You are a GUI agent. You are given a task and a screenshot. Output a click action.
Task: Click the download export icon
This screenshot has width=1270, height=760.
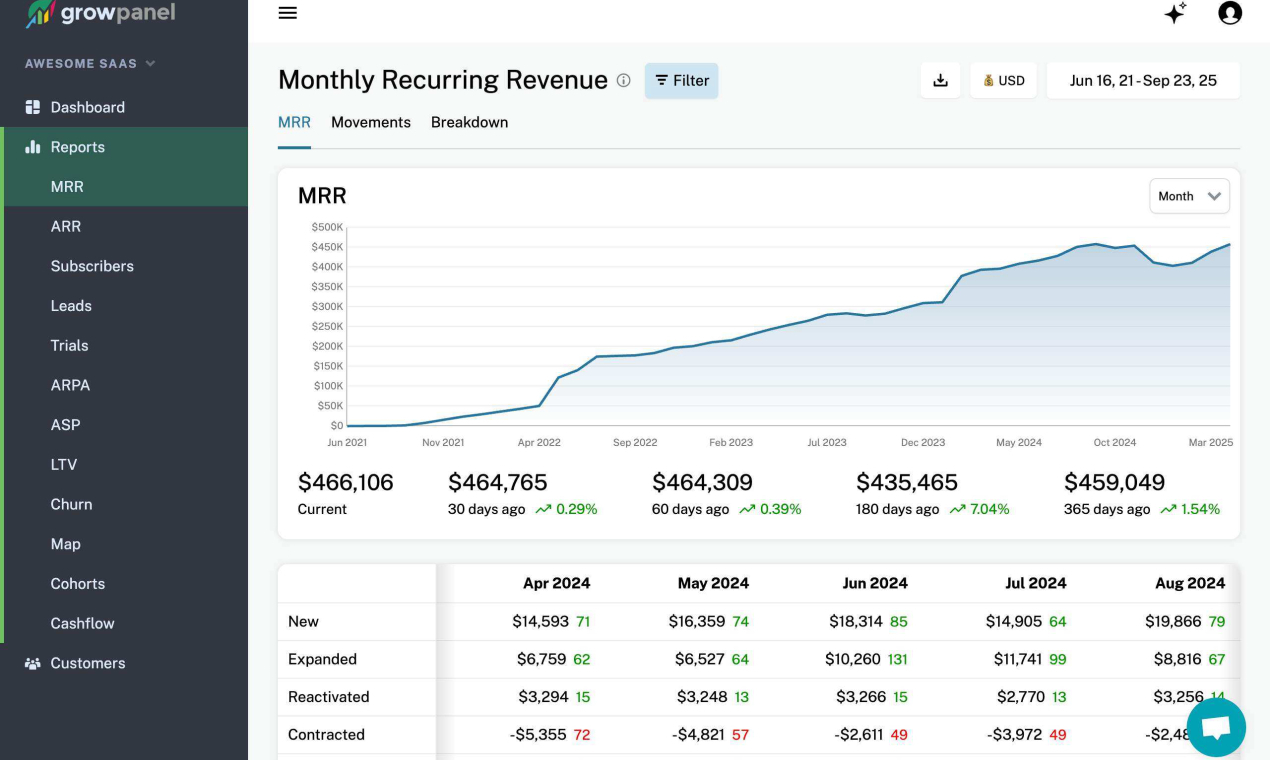pyautogui.click(x=940, y=81)
